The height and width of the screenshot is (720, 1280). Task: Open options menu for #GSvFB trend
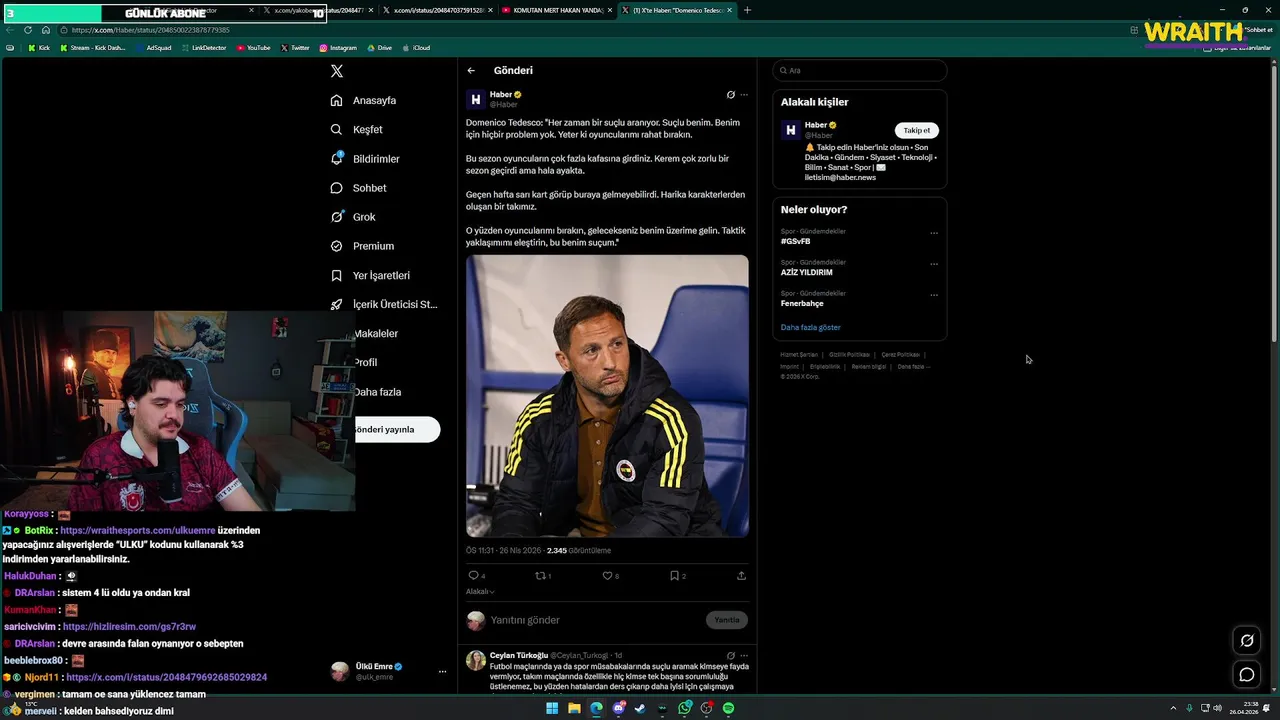point(934,233)
